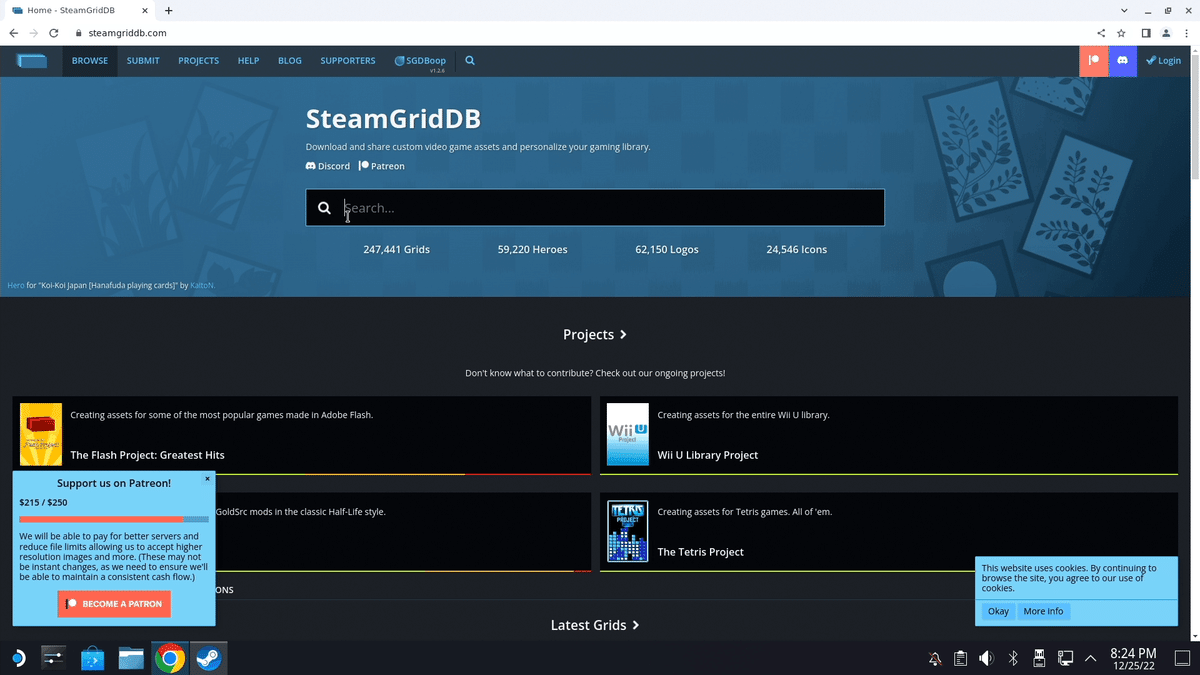
Task: Close the Support us on Patreon popup
Action: pyautogui.click(x=208, y=479)
